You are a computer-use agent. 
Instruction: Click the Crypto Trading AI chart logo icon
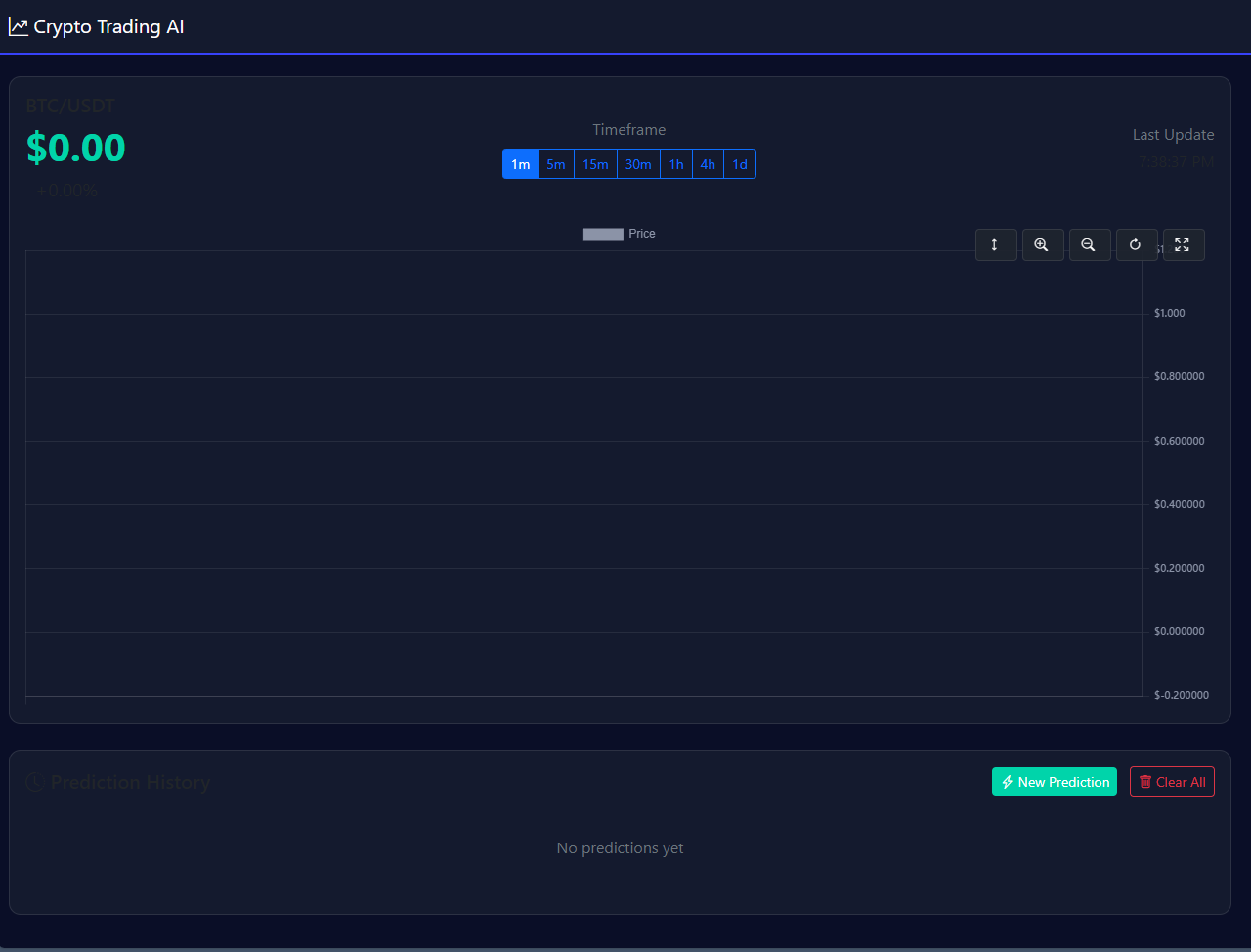(x=18, y=26)
